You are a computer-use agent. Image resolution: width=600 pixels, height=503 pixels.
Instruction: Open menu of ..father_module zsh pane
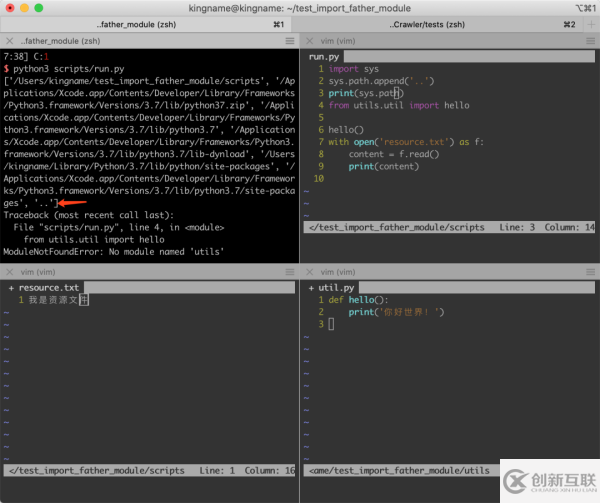(290, 41)
